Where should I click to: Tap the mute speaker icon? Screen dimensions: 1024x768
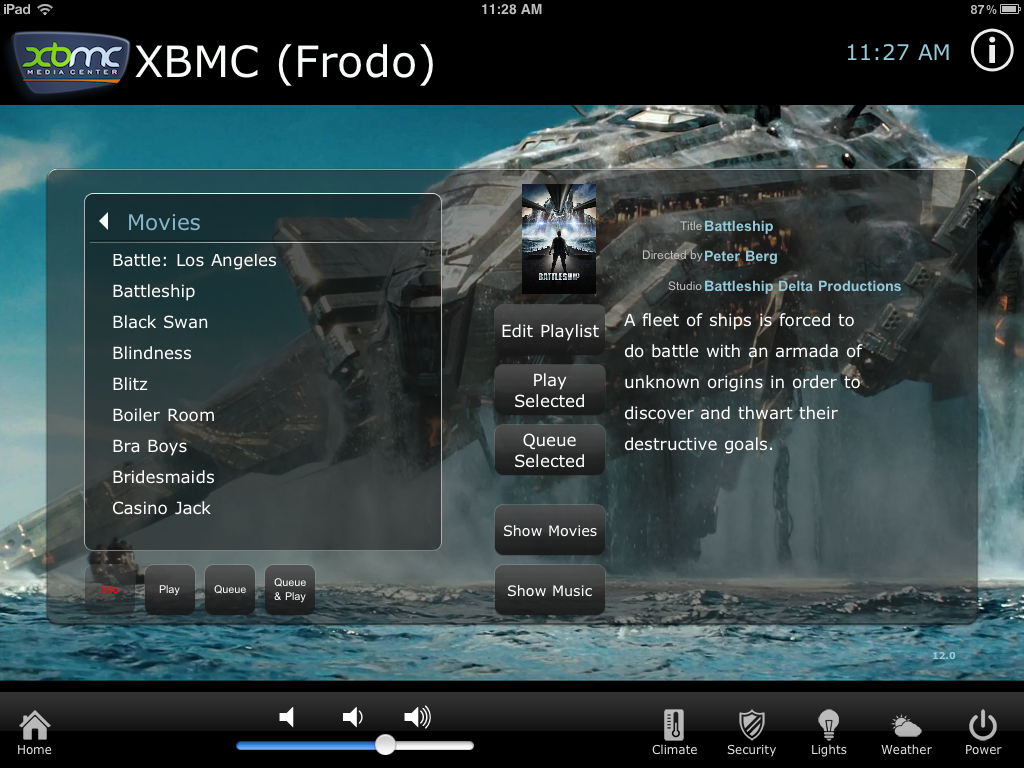coord(287,717)
